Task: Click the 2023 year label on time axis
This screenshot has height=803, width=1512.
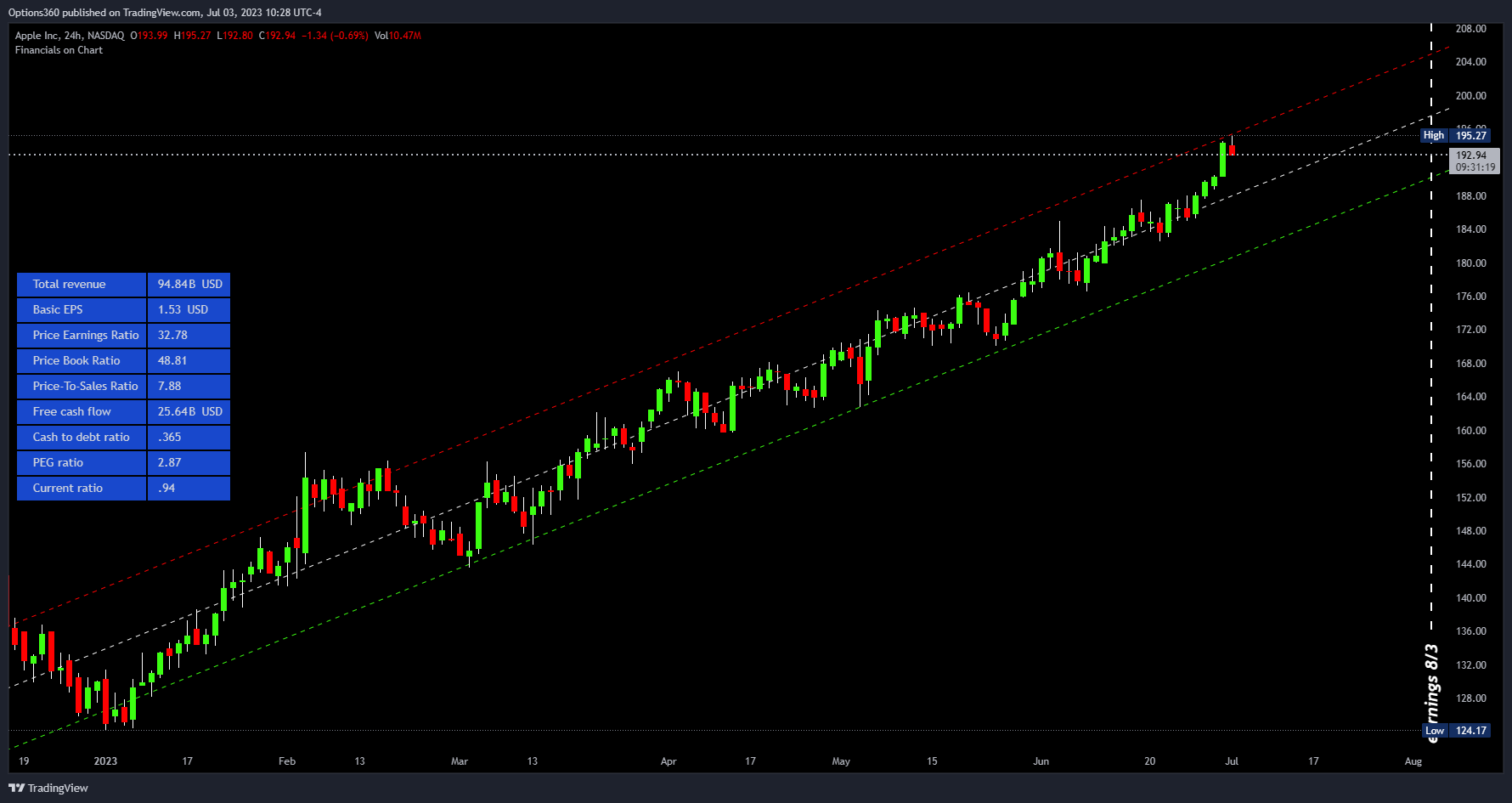Action: coord(105,761)
